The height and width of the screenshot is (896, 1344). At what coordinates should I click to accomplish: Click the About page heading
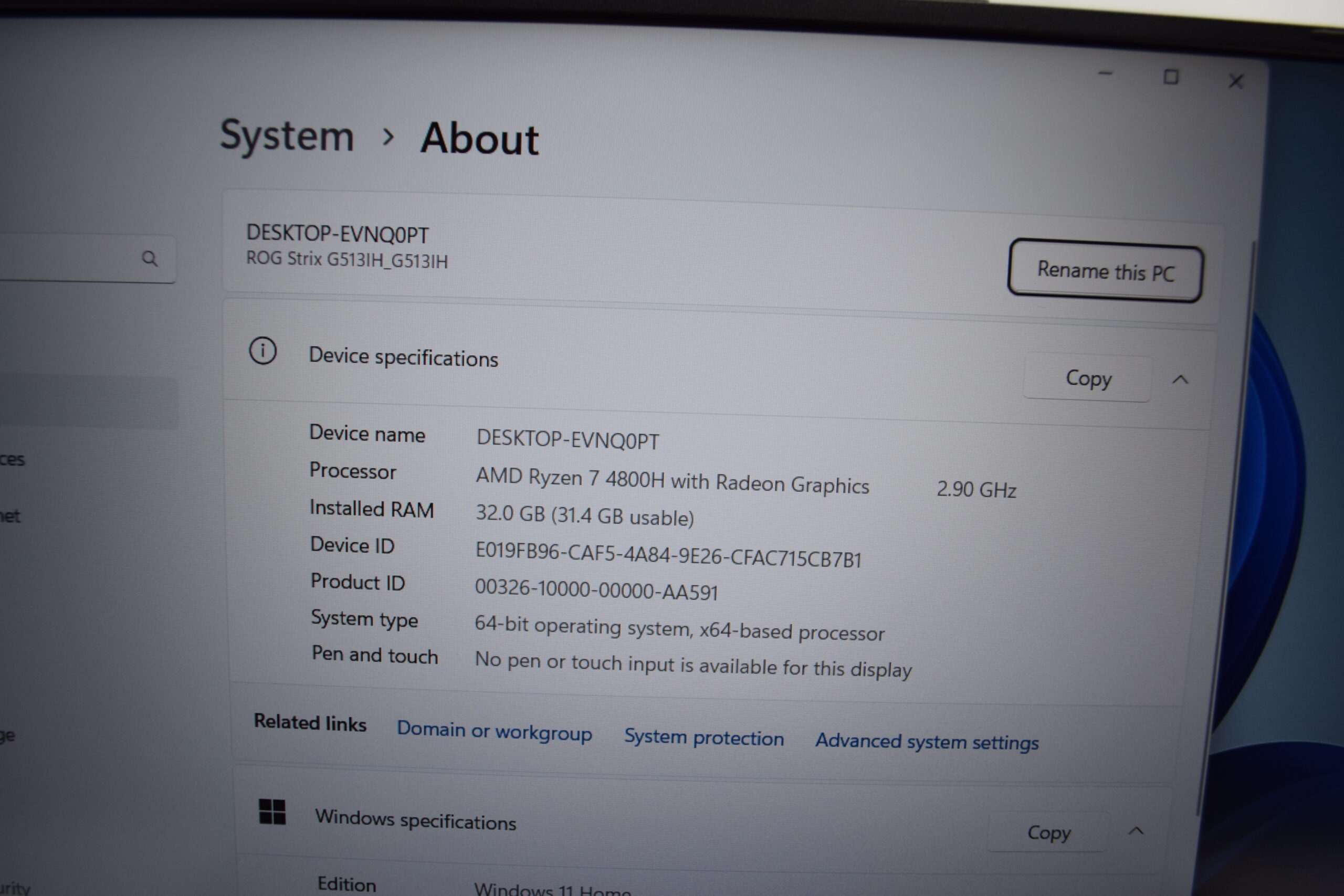point(479,139)
